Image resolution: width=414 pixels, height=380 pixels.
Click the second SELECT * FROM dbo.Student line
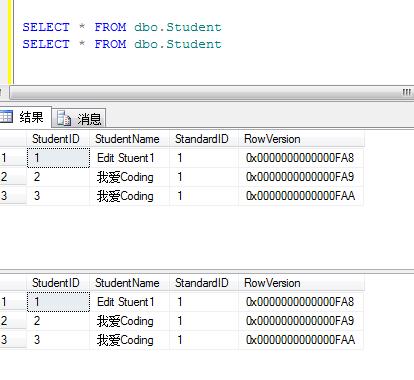click(x=122, y=44)
